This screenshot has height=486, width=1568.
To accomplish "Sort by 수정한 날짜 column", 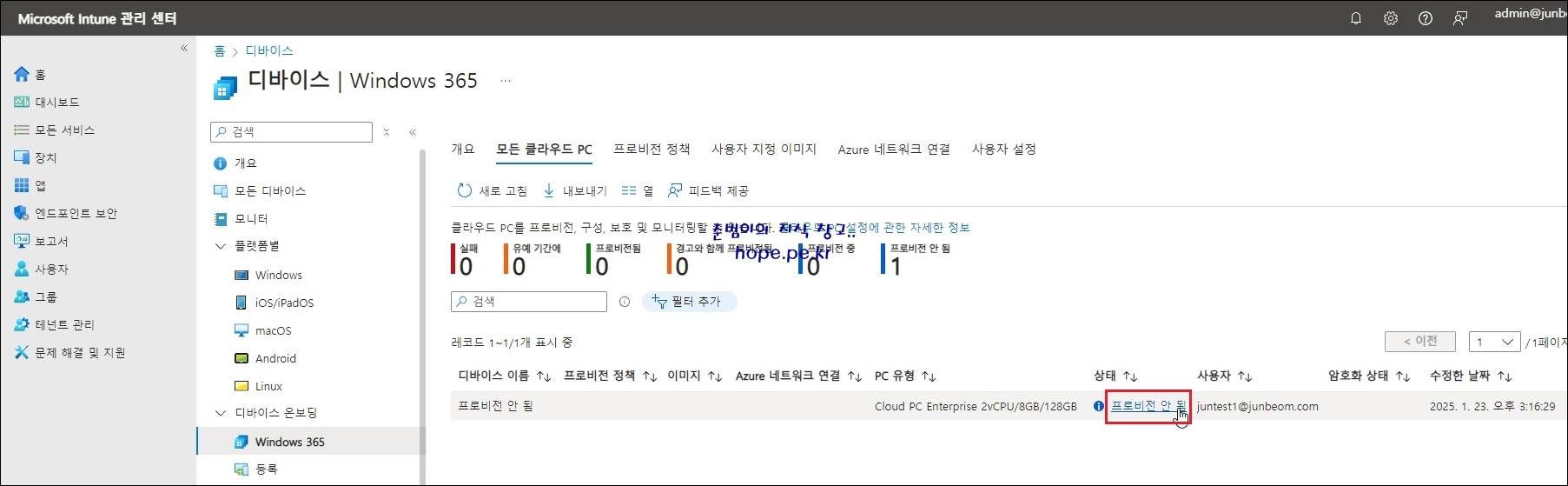I will click(x=1472, y=376).
